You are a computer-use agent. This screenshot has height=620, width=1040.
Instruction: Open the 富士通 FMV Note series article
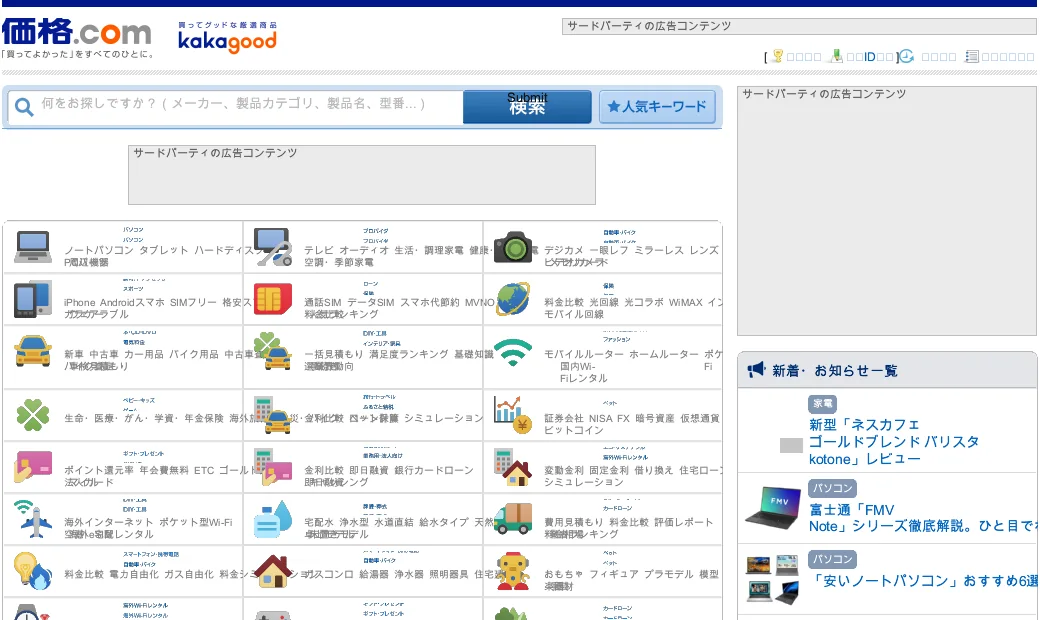coord(923,518)
